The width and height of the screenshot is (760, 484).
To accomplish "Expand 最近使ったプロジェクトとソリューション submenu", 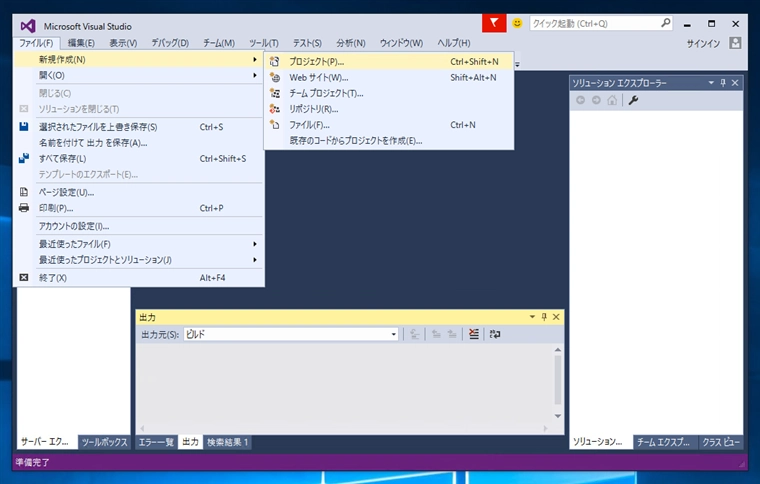I will pos(254,260).
